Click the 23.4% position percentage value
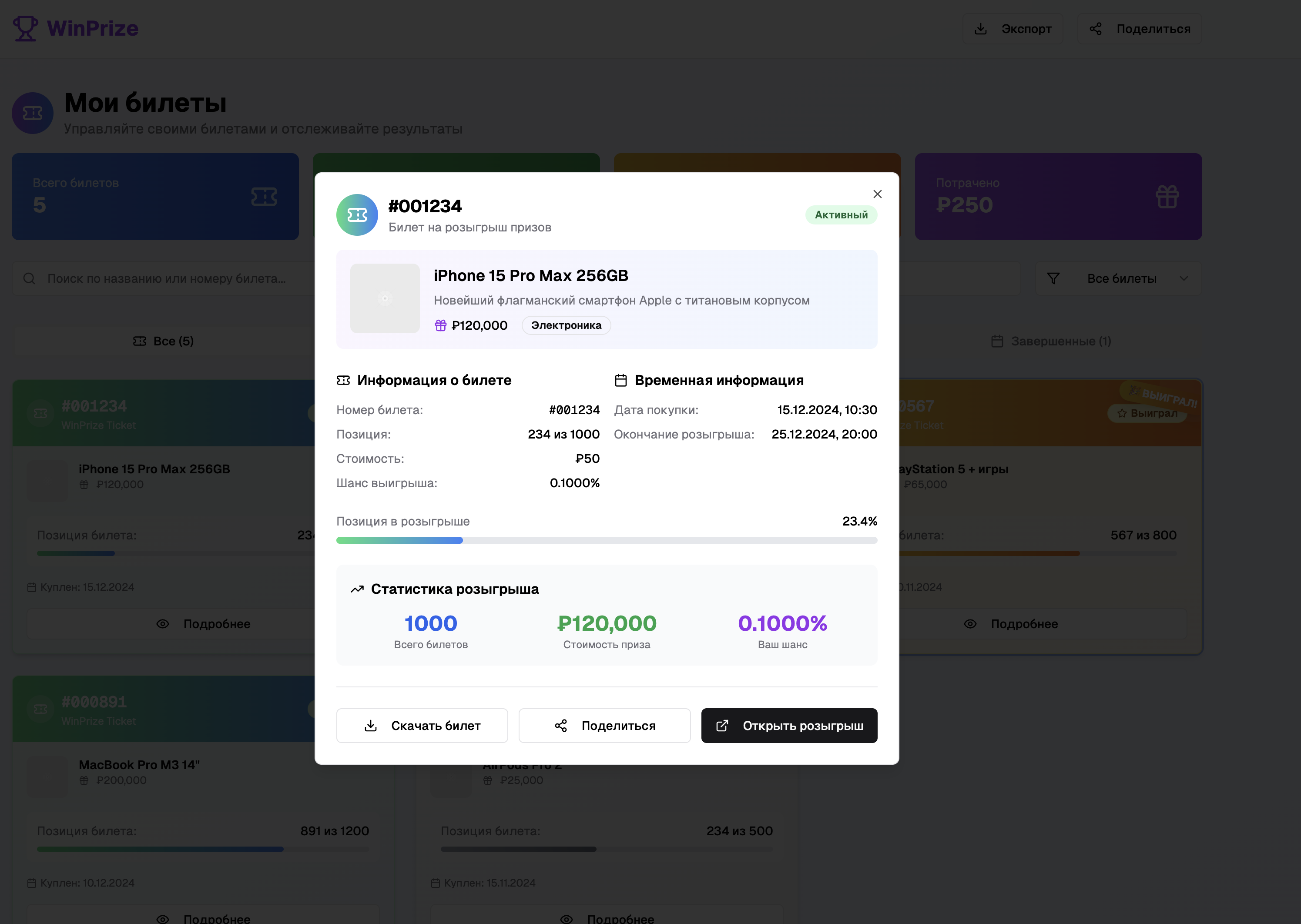The width and height of the screenshot is (1301, 924). [x=859, y=521]
